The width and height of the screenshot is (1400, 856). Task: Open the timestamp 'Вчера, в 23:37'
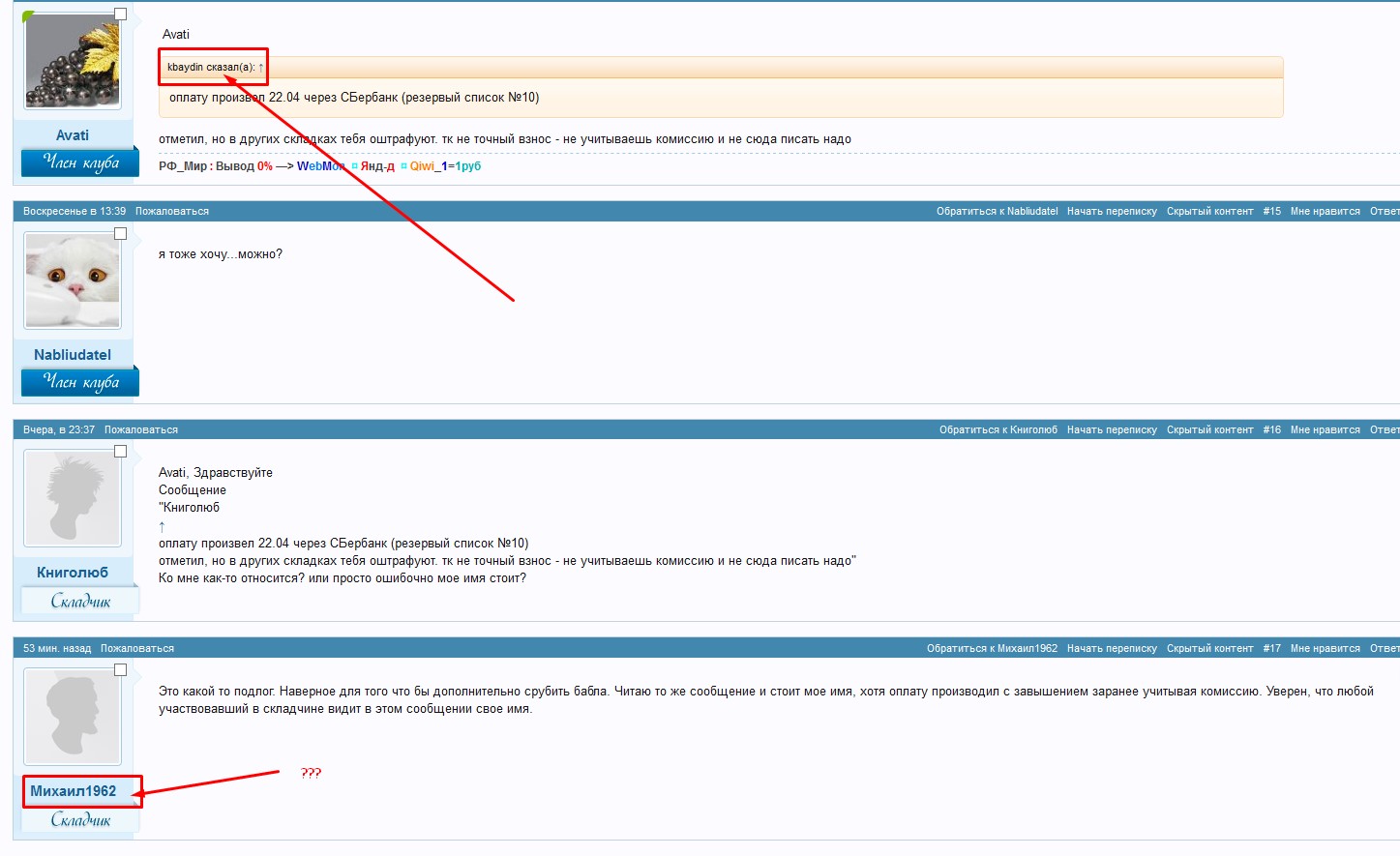(59, 429)
